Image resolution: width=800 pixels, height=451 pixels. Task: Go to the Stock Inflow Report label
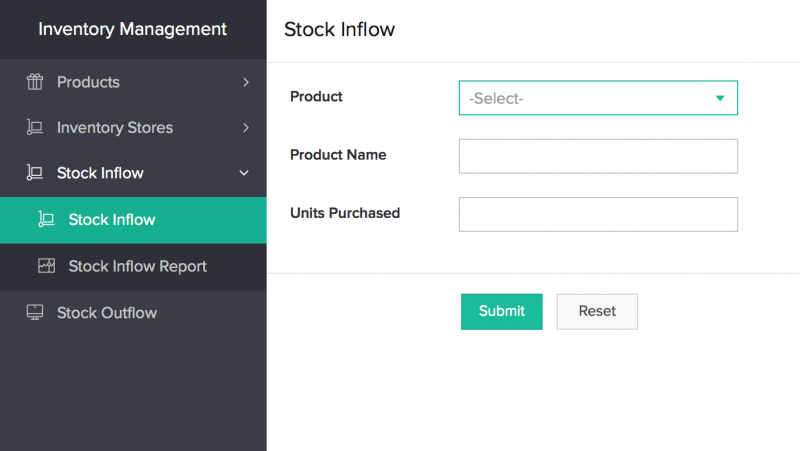(x=138, y=266)
